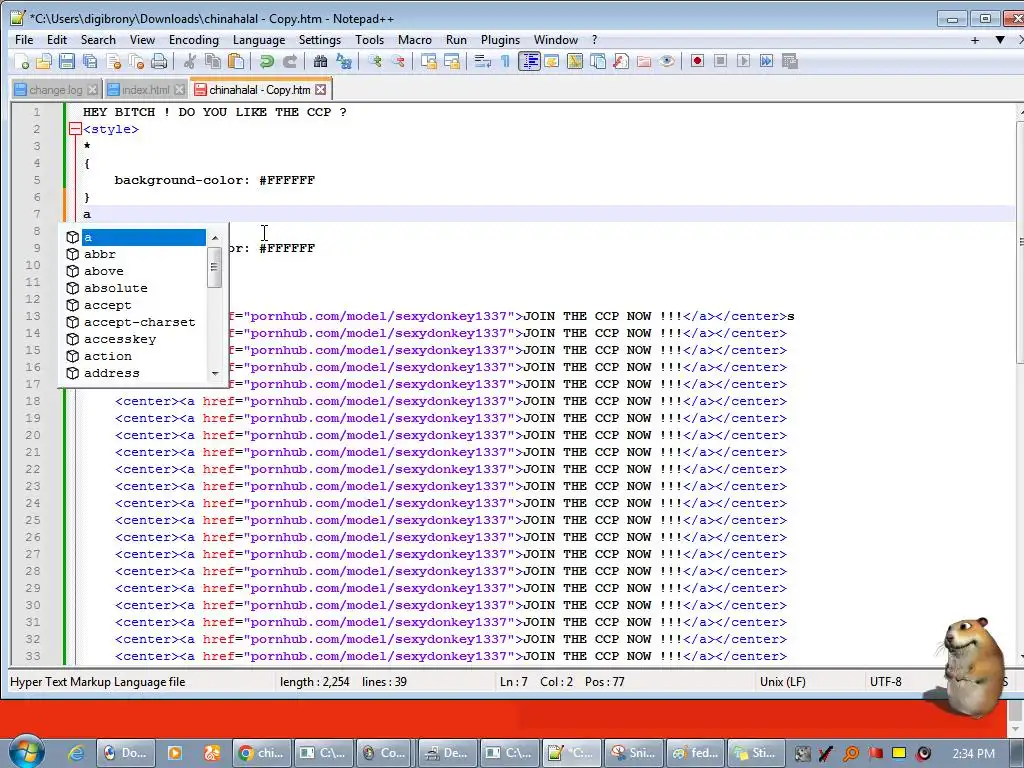The width and height of the screenshot is (1024, 768).
Task: Save the current file via toolbar
Action: (67, 61)
